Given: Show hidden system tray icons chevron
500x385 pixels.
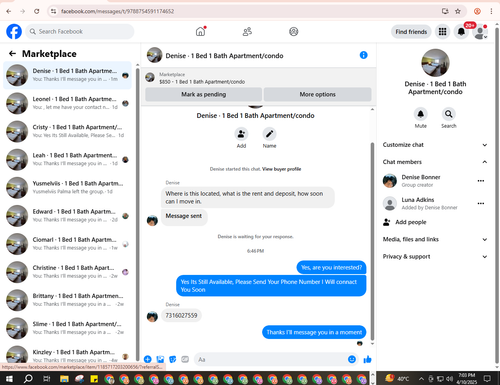Looking at the screenshot, I should pos(421,379).
